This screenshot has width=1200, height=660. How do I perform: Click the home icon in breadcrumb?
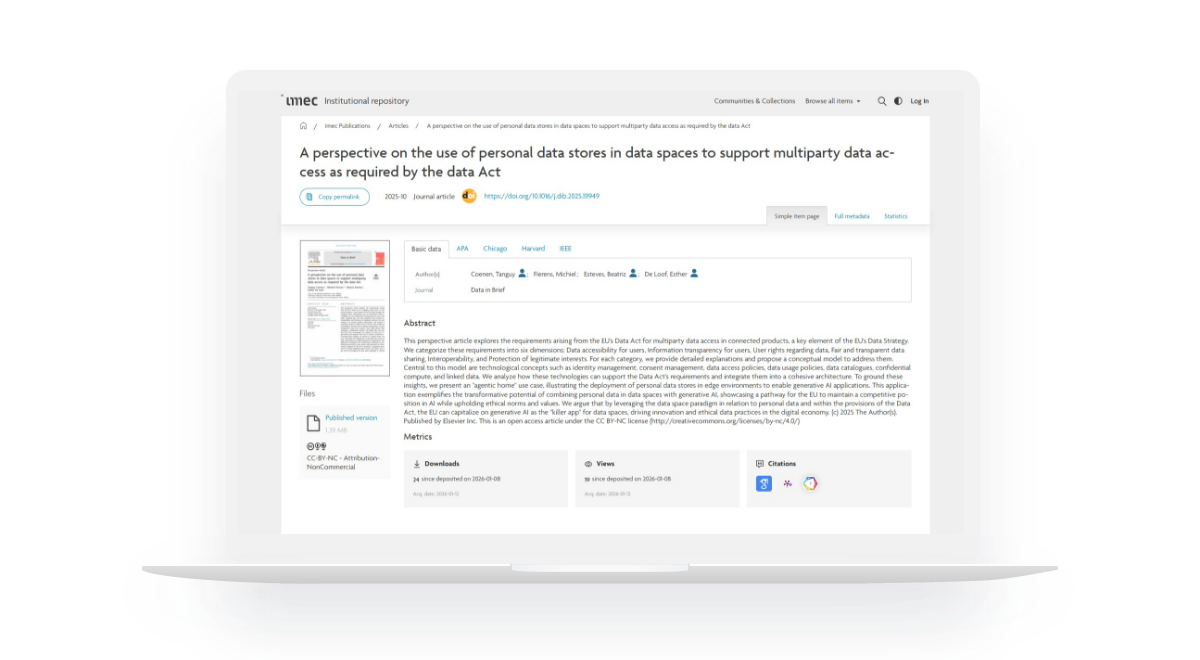pos(303,126)
